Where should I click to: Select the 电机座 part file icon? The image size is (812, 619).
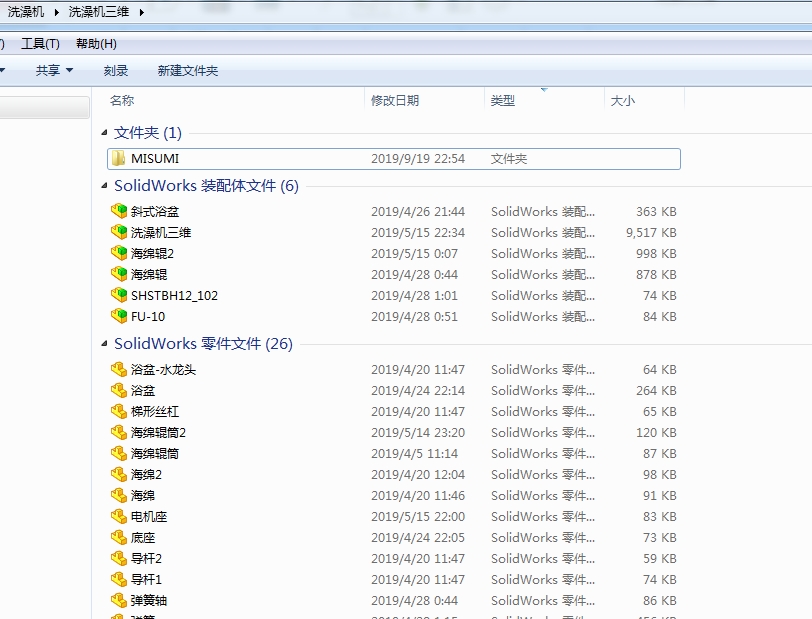coord(119,516)
